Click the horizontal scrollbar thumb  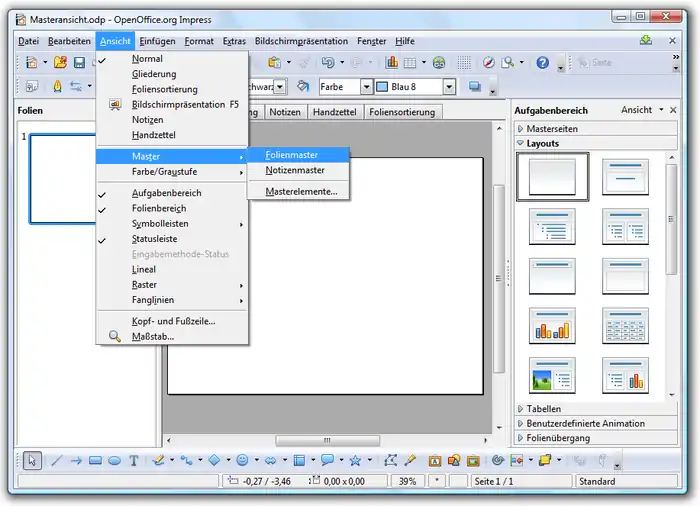click(327, 440)
